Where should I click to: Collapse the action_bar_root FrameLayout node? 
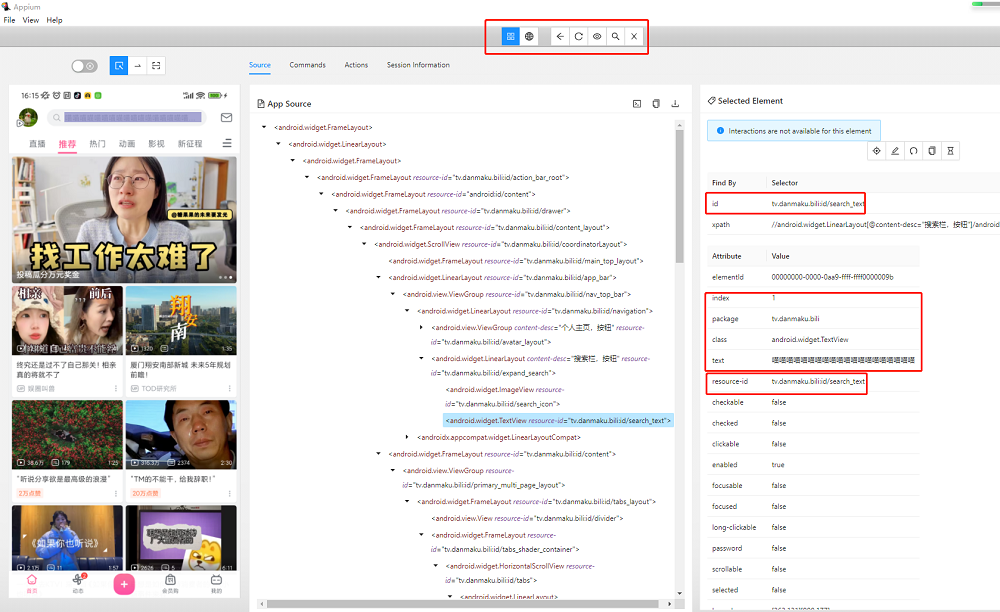(307, 177)
